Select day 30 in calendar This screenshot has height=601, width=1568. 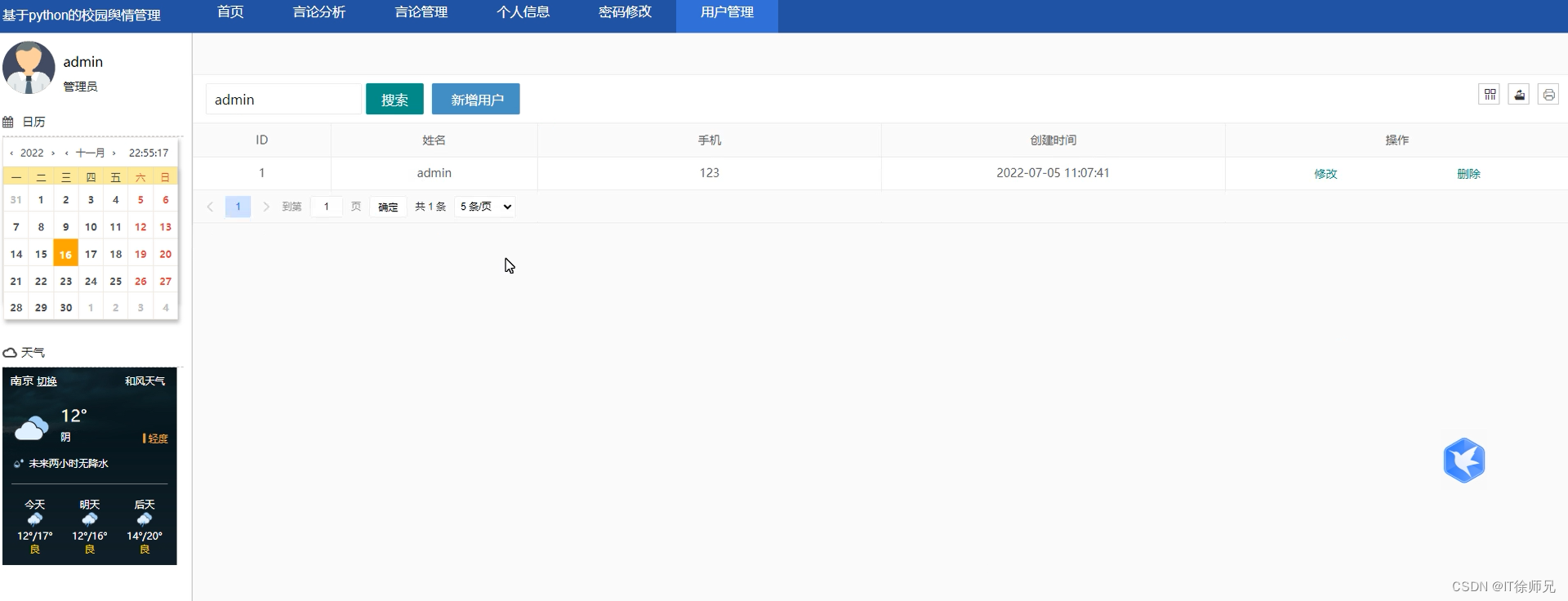[66, 308]
